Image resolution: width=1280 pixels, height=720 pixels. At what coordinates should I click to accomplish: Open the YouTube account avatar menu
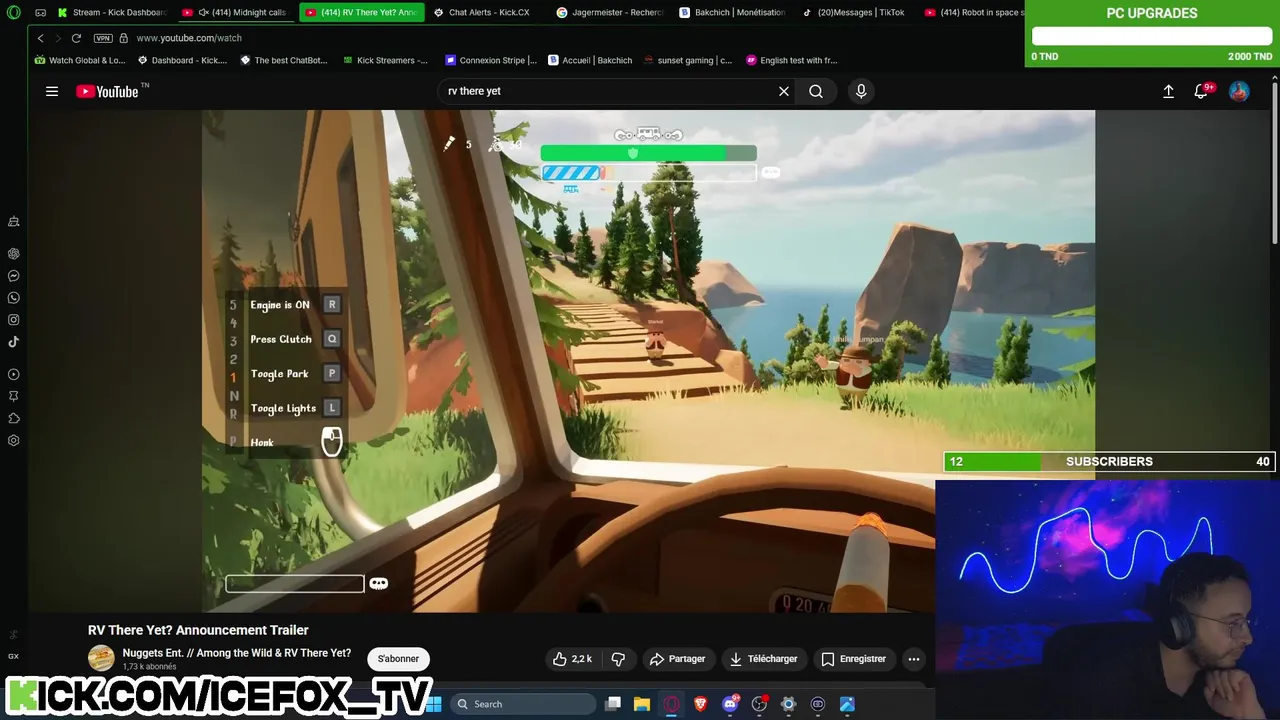(1239, 91)
